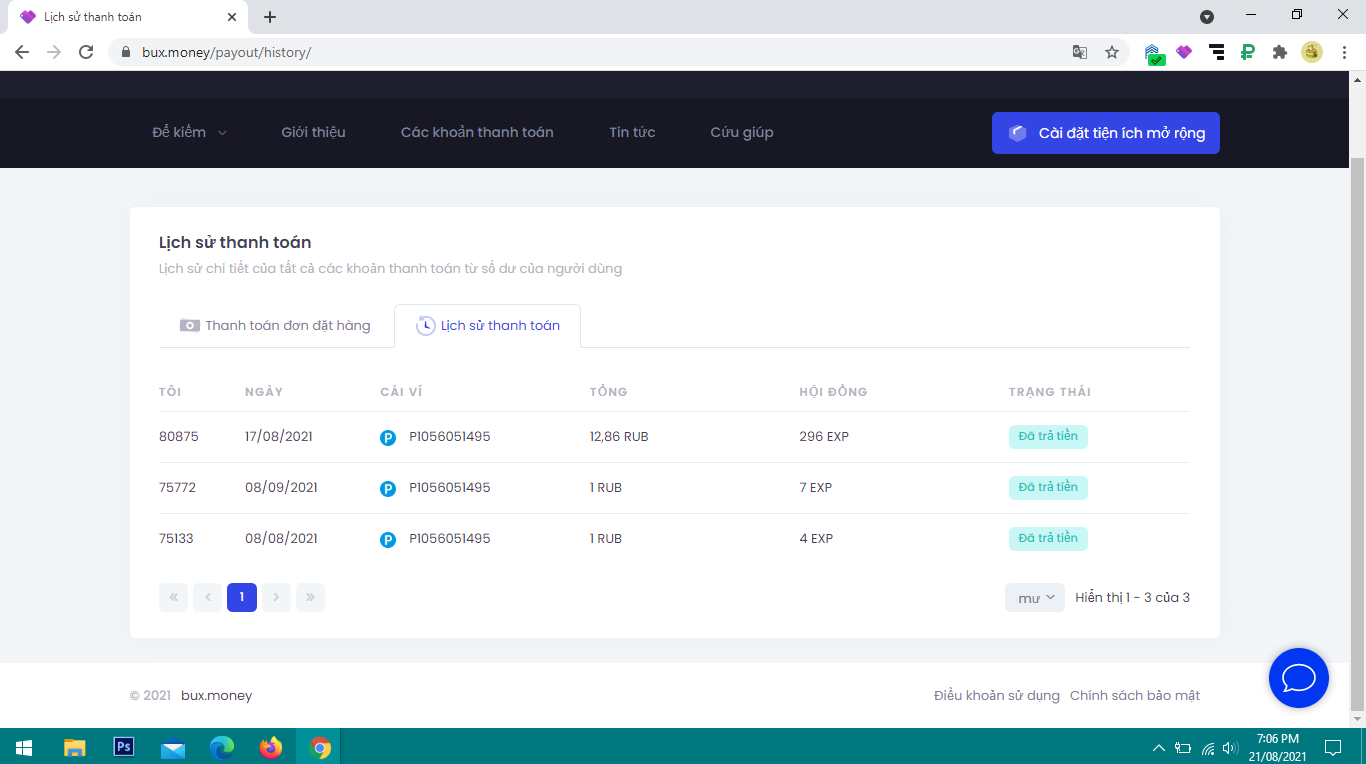Click the TỔNG column header
Viewport: 1366px width, 764px height.
(x=609, y=392)
